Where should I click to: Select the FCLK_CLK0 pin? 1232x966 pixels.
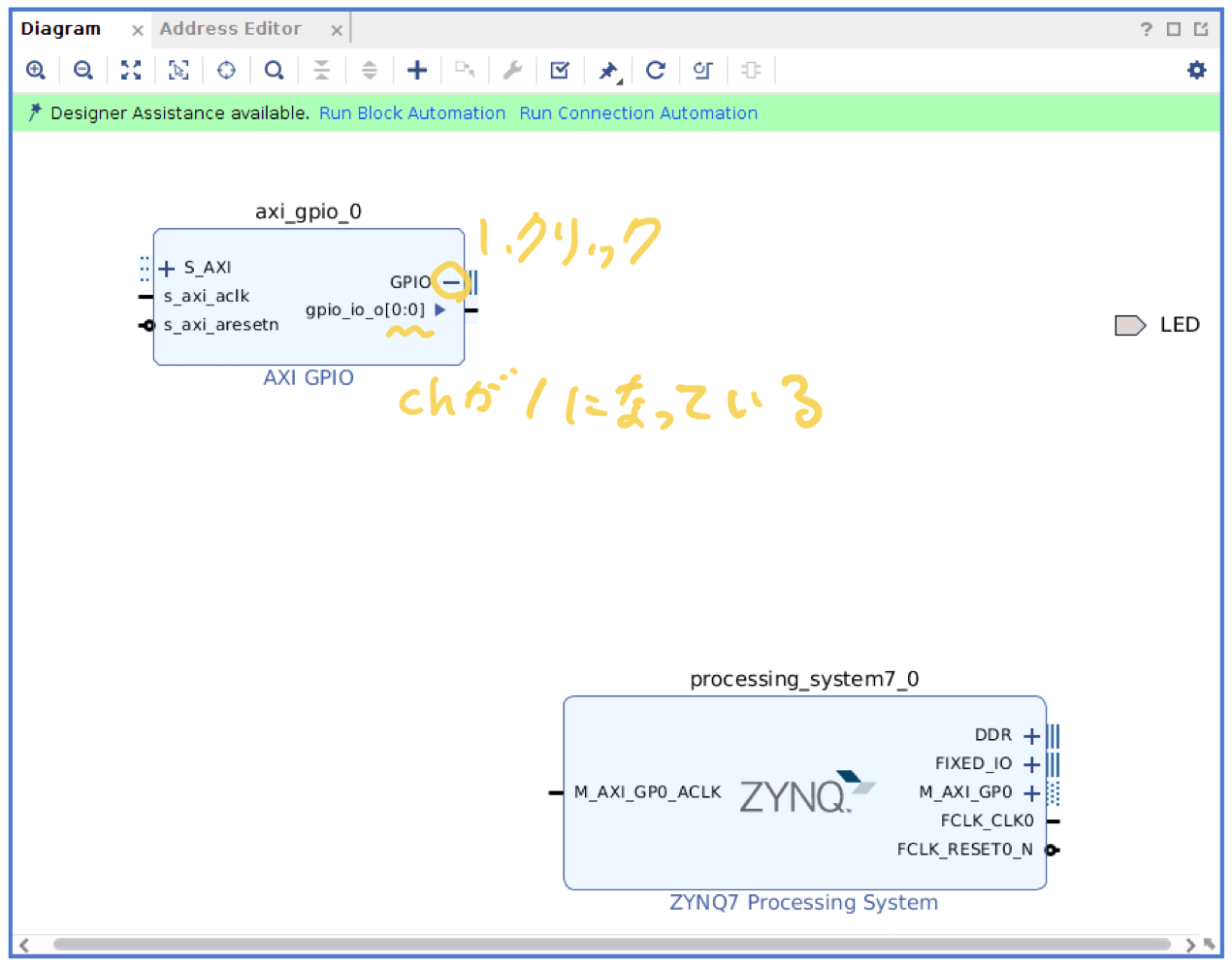(x=988, y=821)
